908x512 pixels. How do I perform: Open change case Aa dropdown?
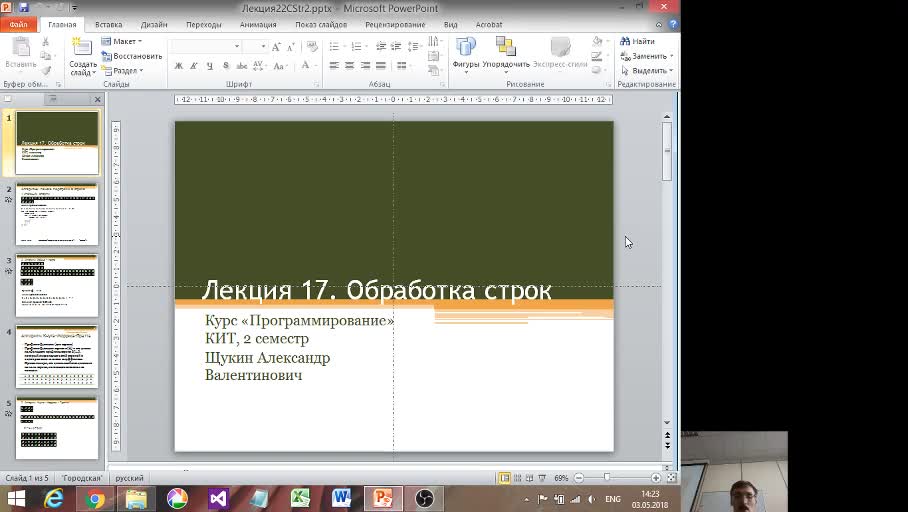(x=280, y=66)
